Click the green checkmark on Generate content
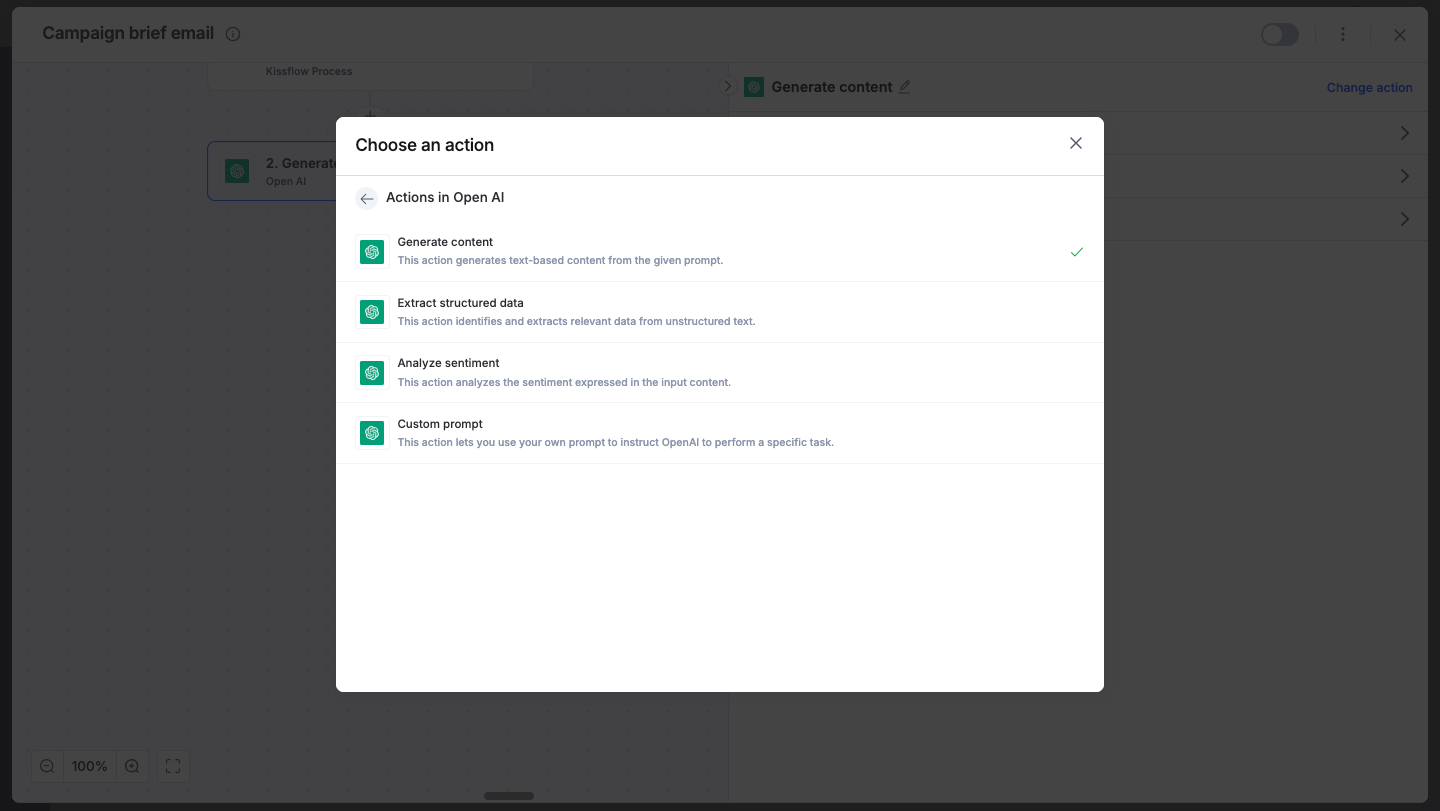 point(1077,252)
